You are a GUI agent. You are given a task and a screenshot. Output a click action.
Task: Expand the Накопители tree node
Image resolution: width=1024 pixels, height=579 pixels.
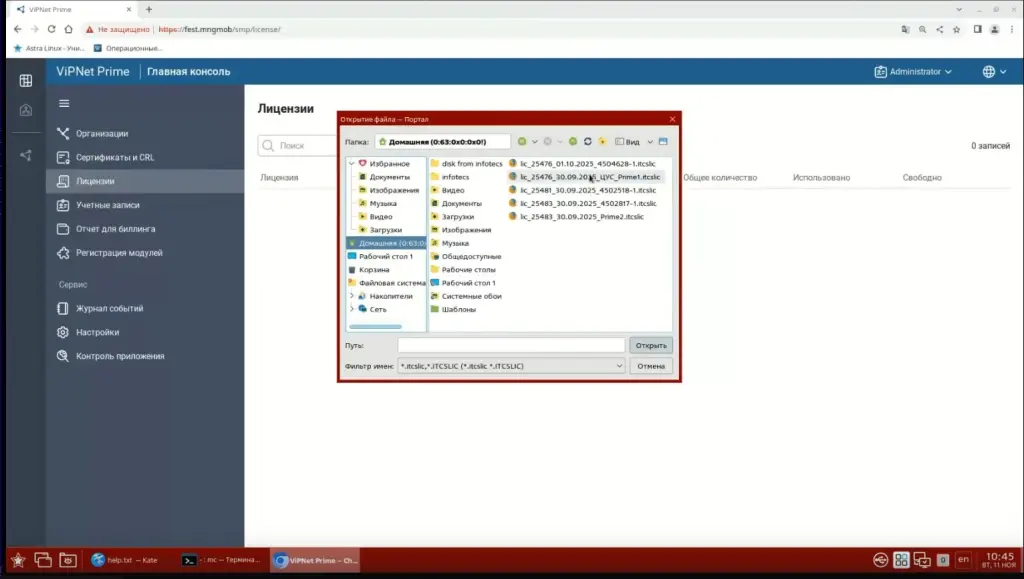352,296
